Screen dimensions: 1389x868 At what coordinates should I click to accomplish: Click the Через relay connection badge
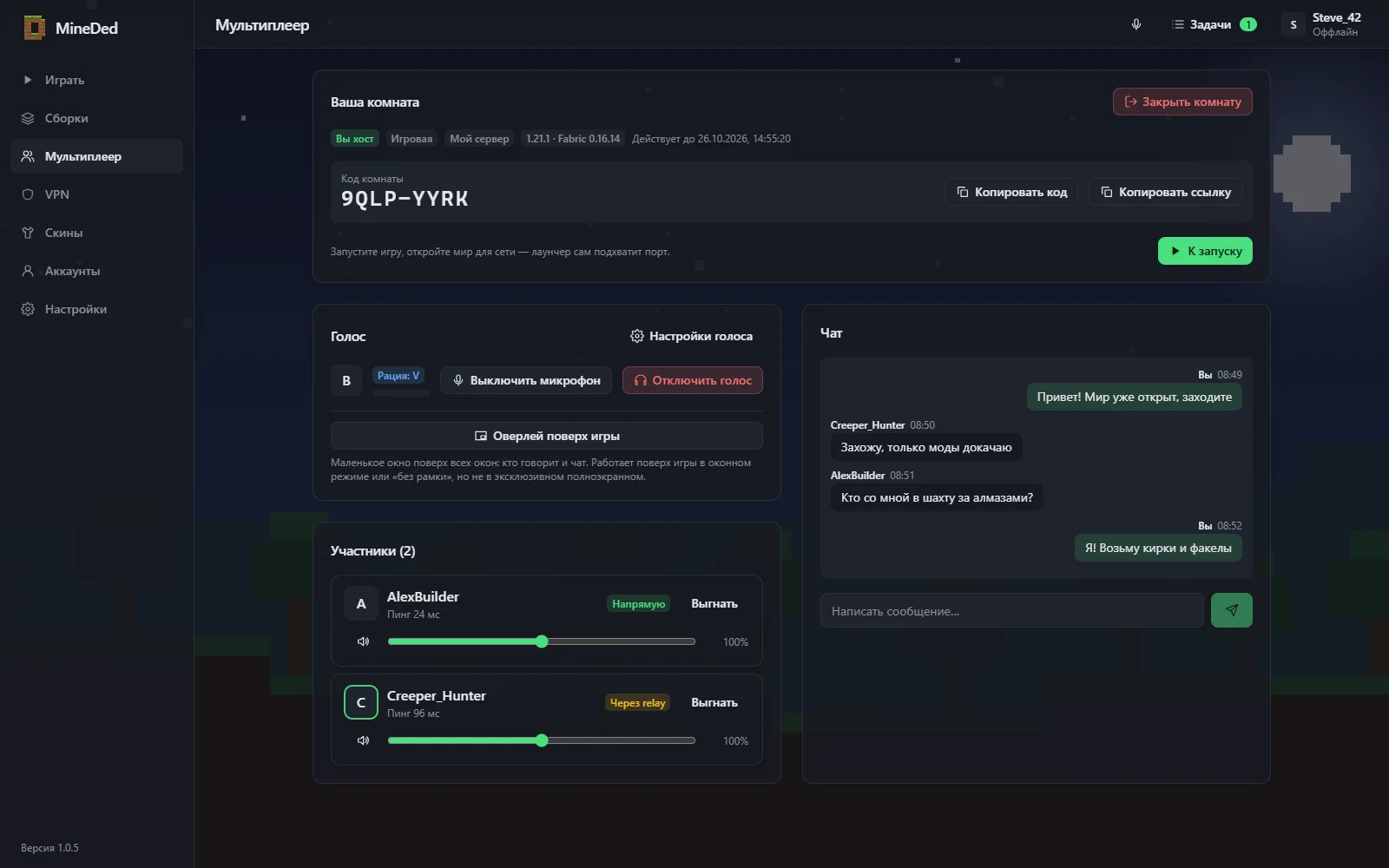pyautogui.click(x=637, y=702)
